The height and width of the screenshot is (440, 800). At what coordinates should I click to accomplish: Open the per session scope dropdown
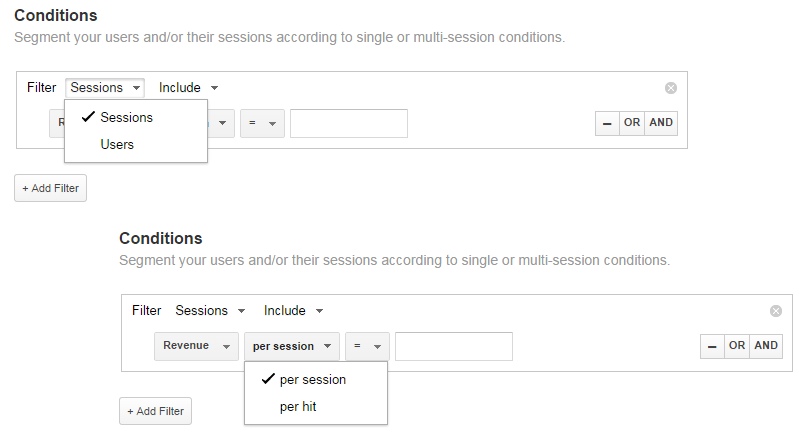(x=291, y=346)
